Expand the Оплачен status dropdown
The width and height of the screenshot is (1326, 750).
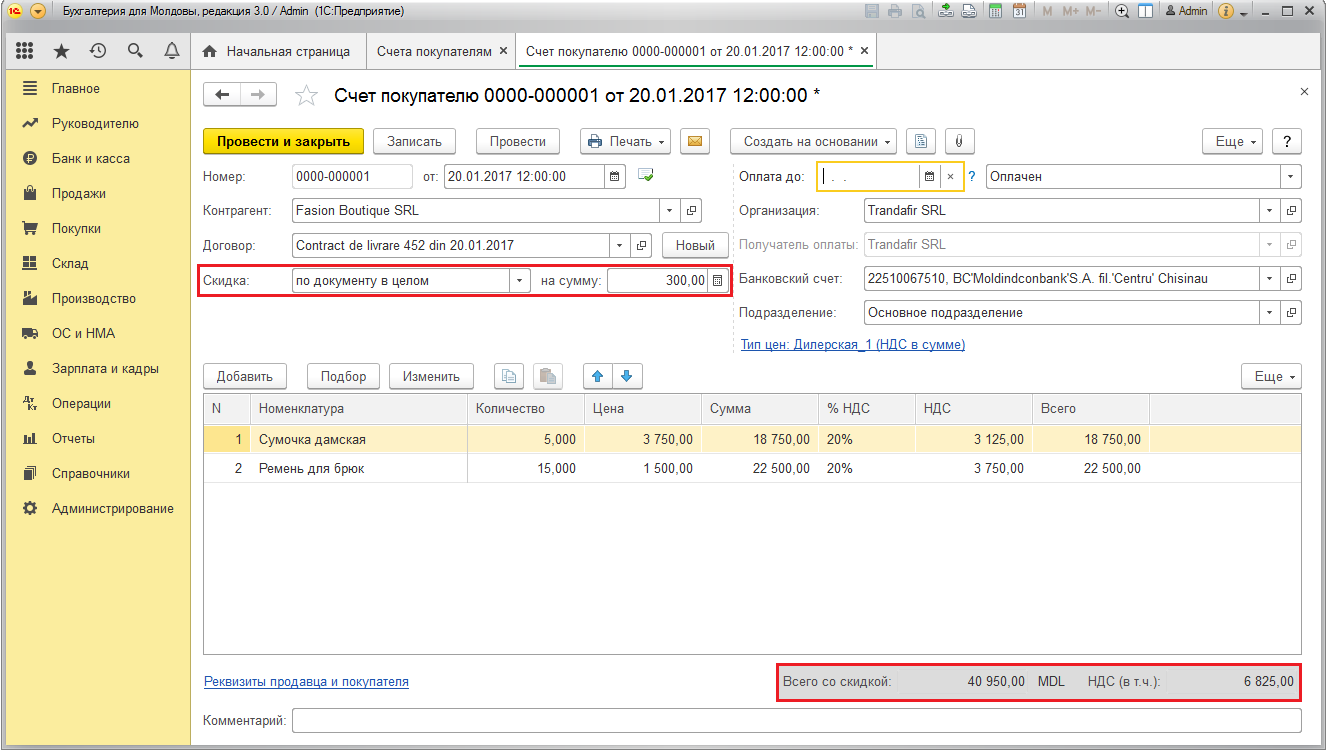tap(1291, 177)
